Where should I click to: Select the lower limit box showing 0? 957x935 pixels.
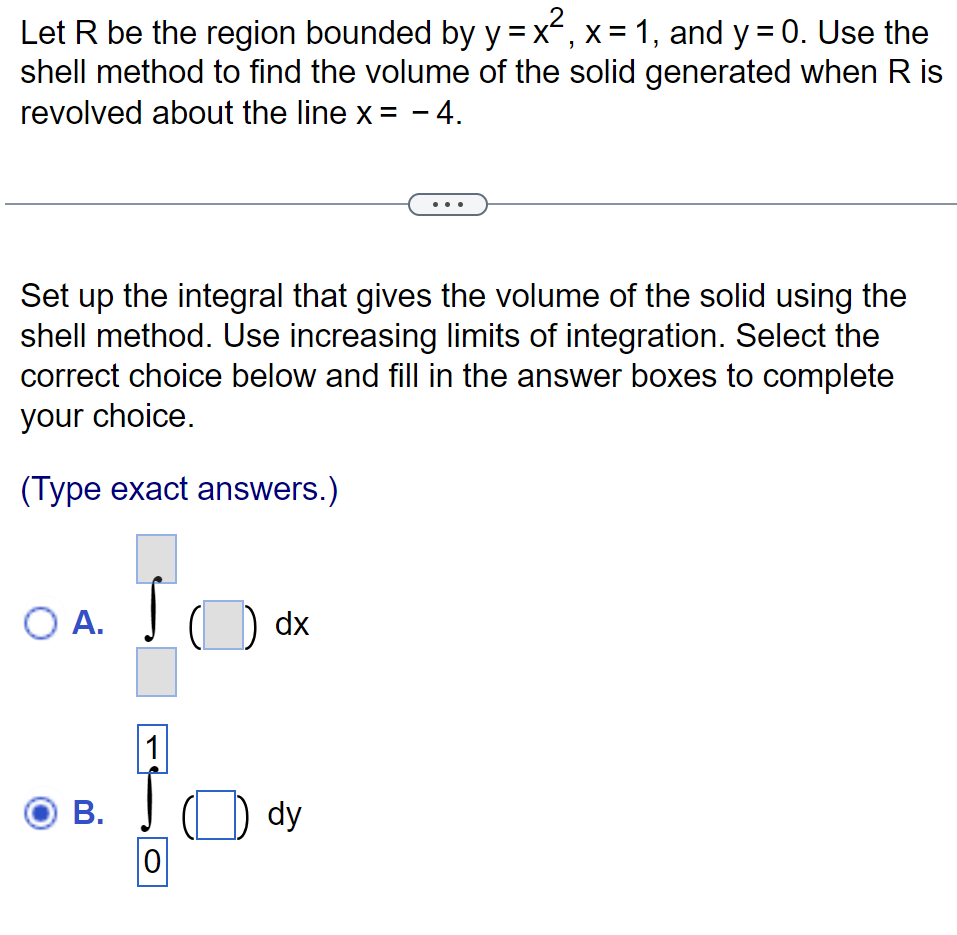[x=152, y=862]
